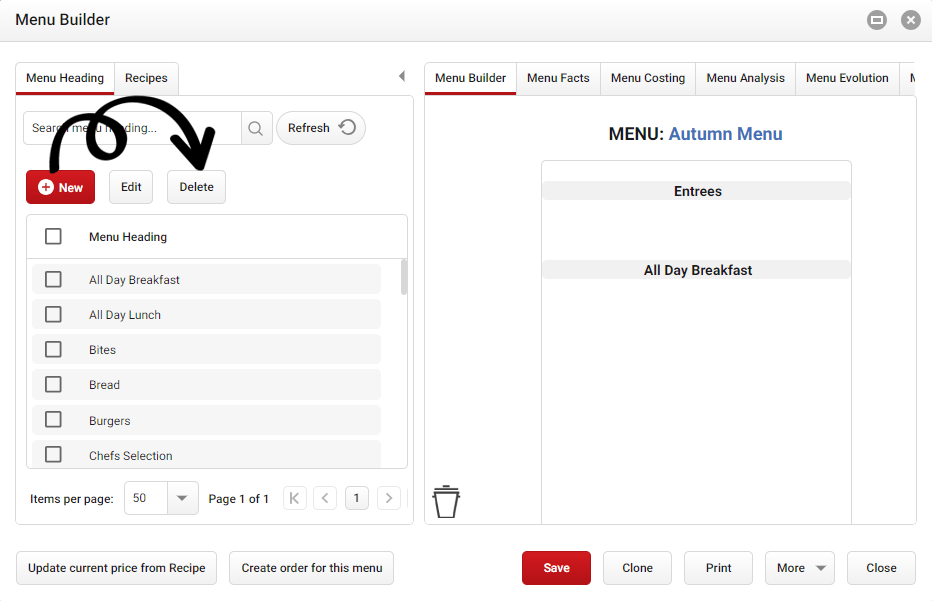Check the Bites checkbox
This screenshot has height=601, width=932.
(53, 350)
